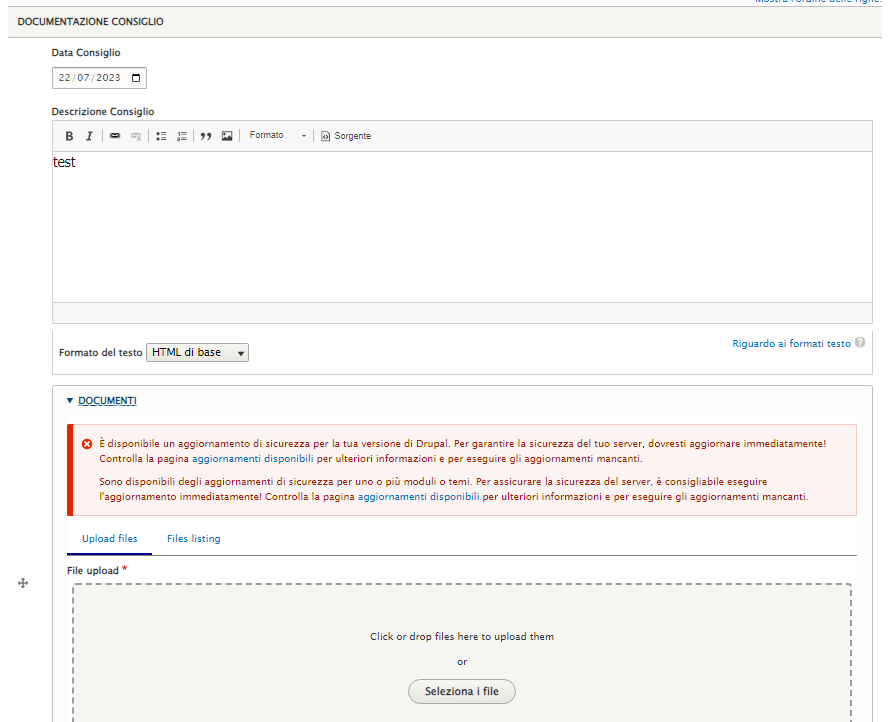
Task: Switch to the Files listing tab
Action: [193, 539]
